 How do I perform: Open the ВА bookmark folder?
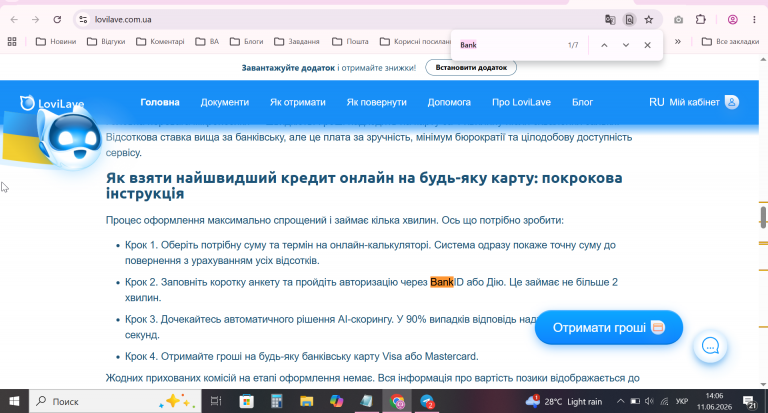[207, 42]
